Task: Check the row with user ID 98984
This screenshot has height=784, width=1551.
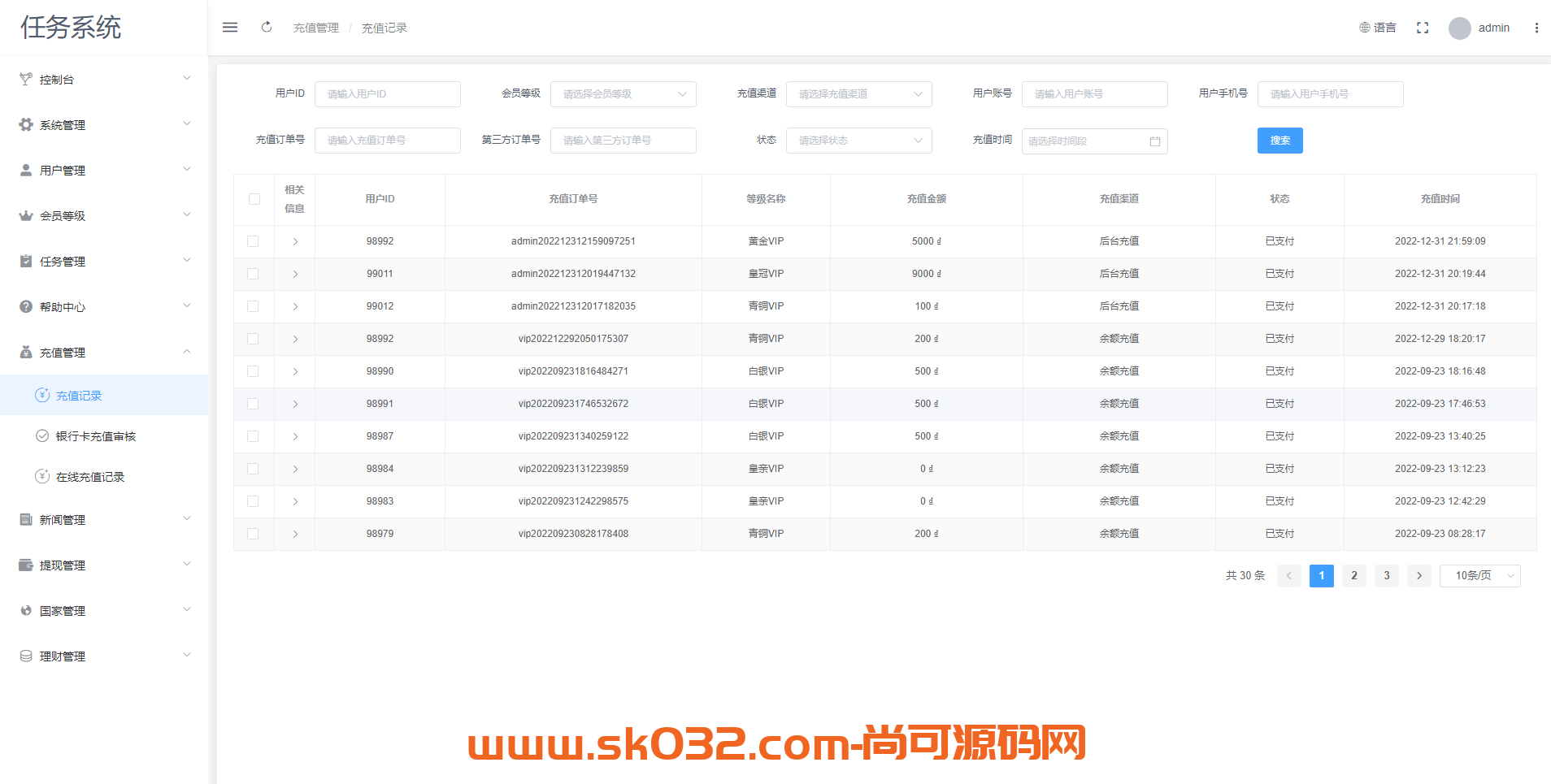Action: coord(253,469)
